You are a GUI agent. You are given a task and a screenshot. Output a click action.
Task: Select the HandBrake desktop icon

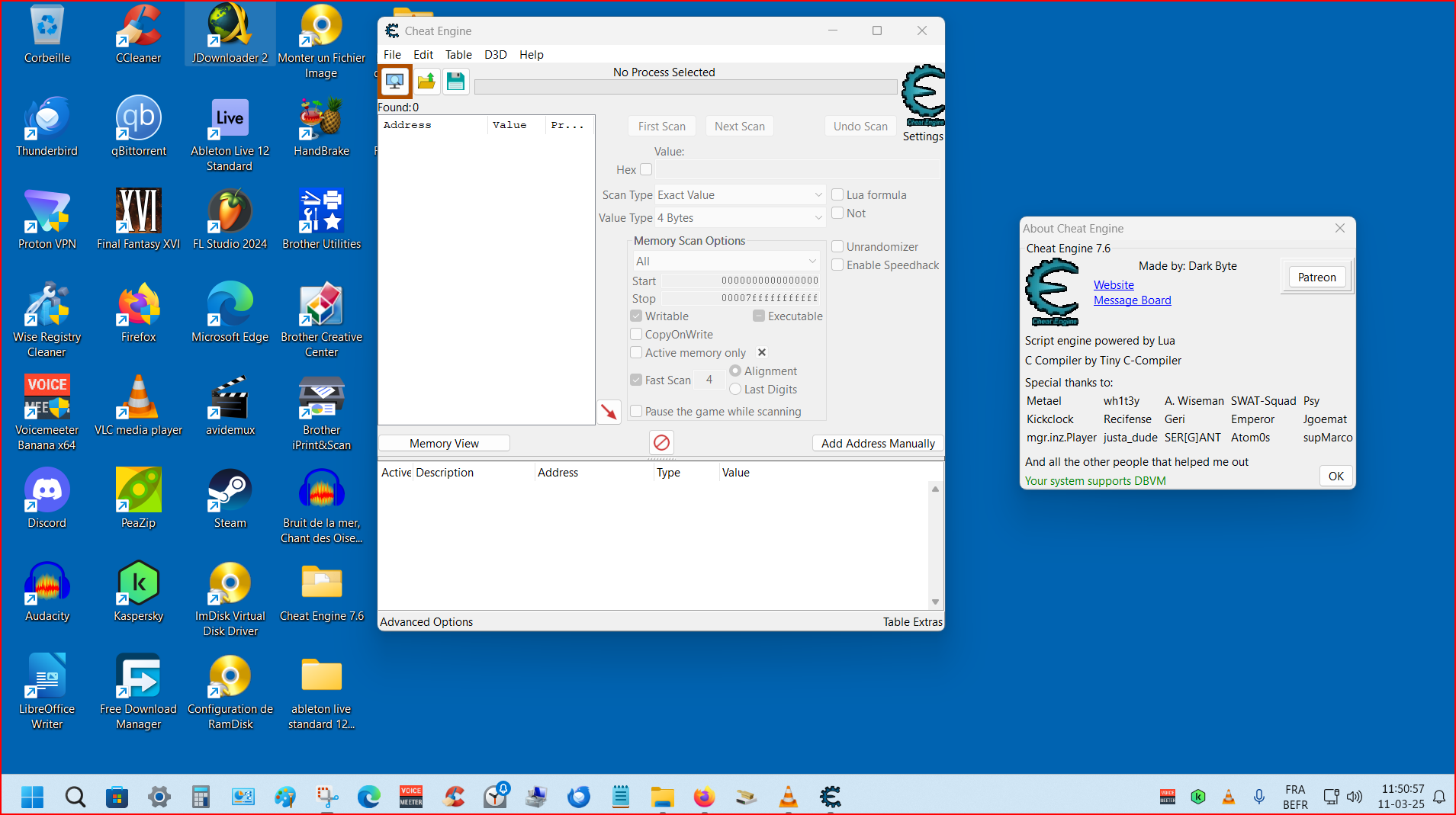point(321,127)
